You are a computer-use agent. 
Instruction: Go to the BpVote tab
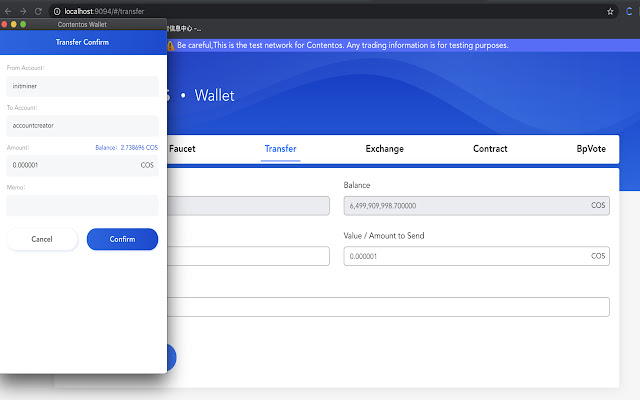pyautogui.click(x=591, y=149)
